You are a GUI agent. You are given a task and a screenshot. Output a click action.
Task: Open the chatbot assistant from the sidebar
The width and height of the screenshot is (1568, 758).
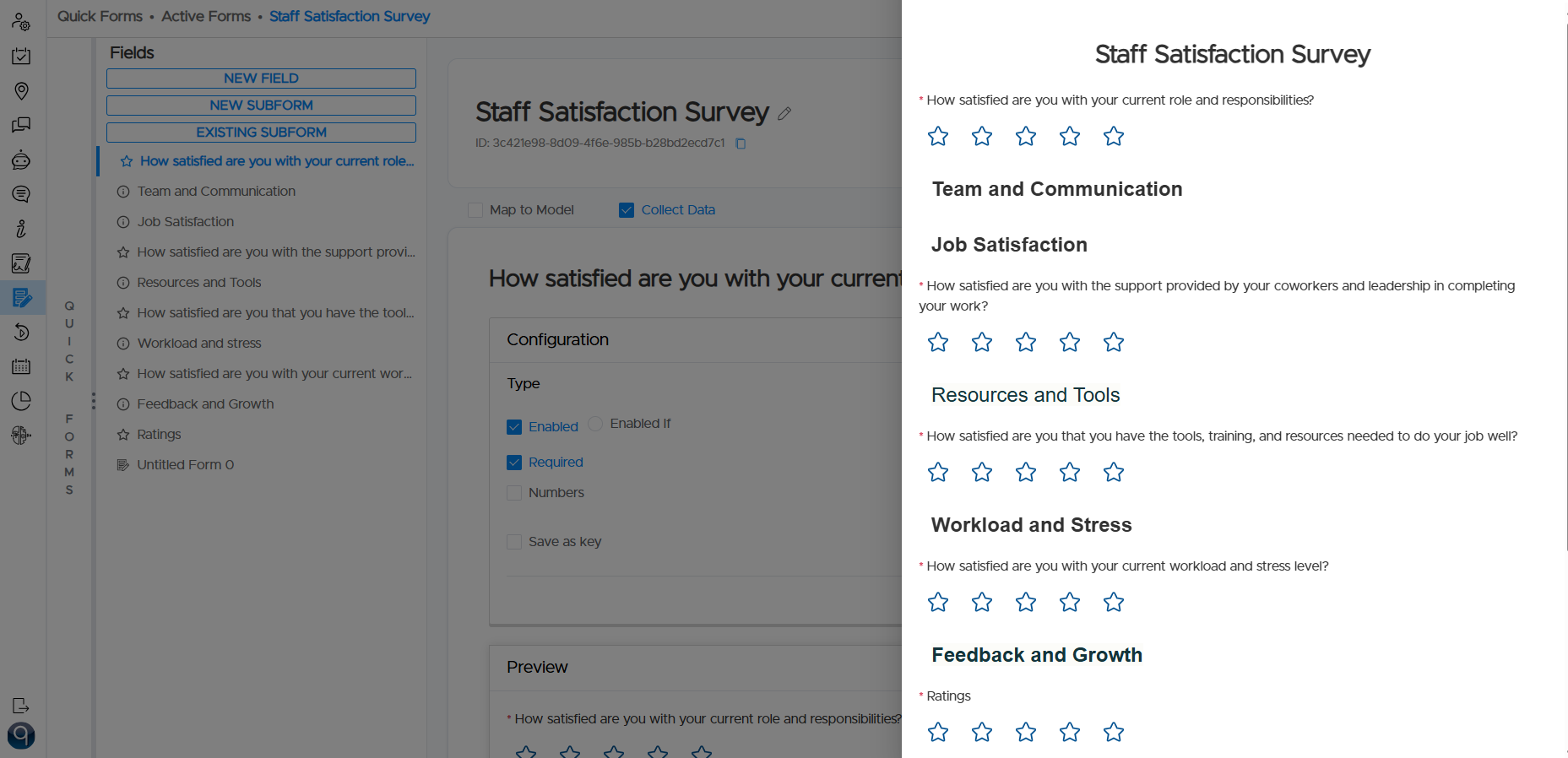coord(21,160)
